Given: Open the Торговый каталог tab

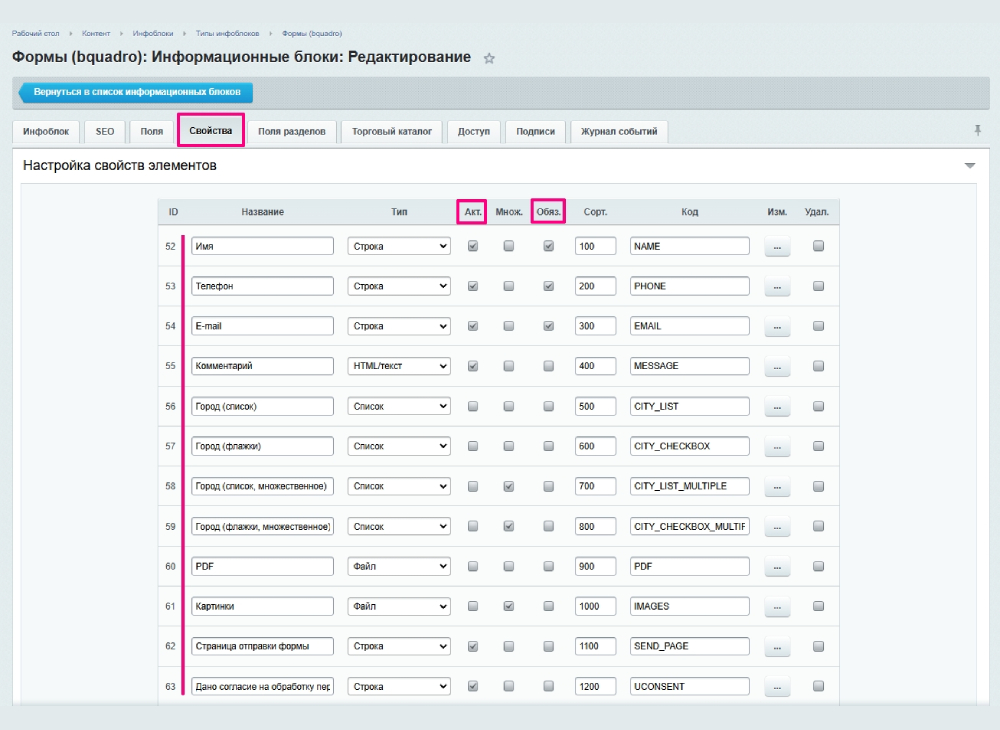Looking at the screenshot, I should coord(392,131).
